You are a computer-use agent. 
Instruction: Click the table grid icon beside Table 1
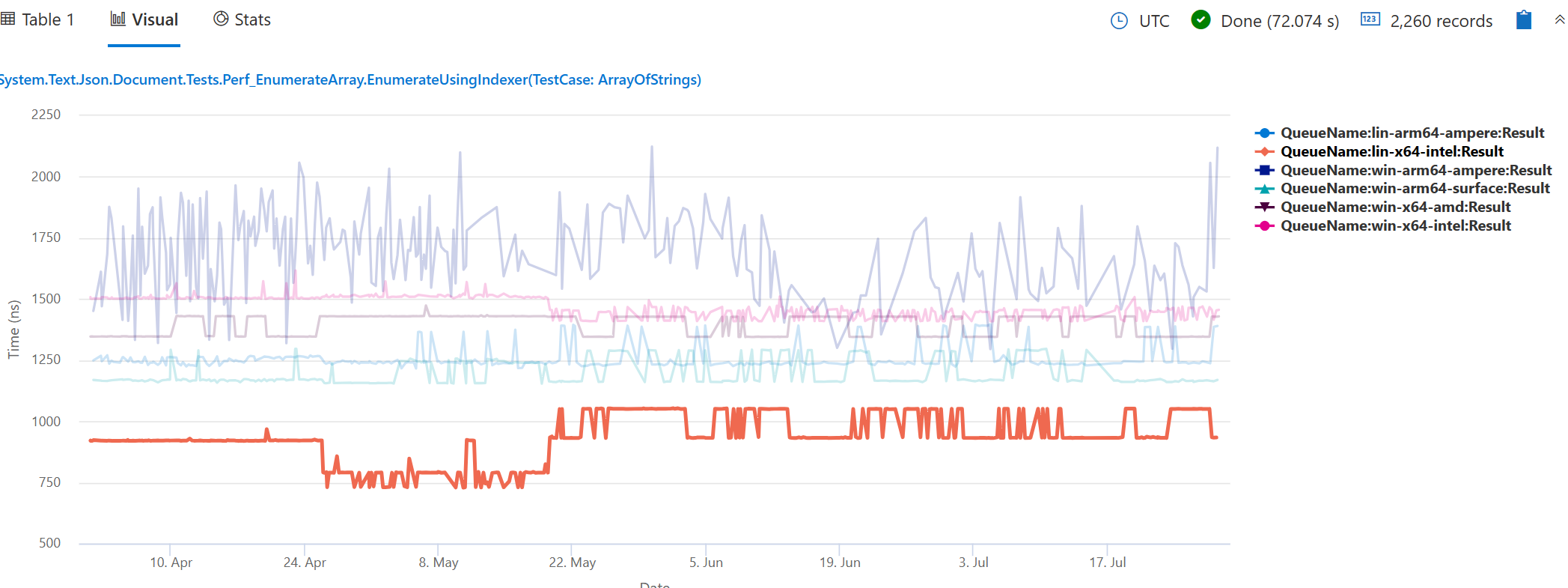click(x=10, y=19)
